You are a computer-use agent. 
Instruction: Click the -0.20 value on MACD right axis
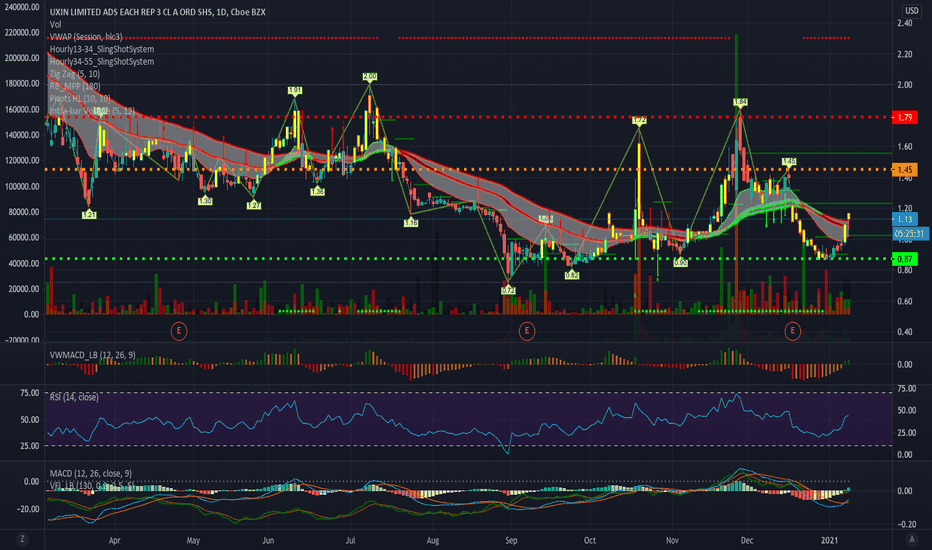[905, 524]
